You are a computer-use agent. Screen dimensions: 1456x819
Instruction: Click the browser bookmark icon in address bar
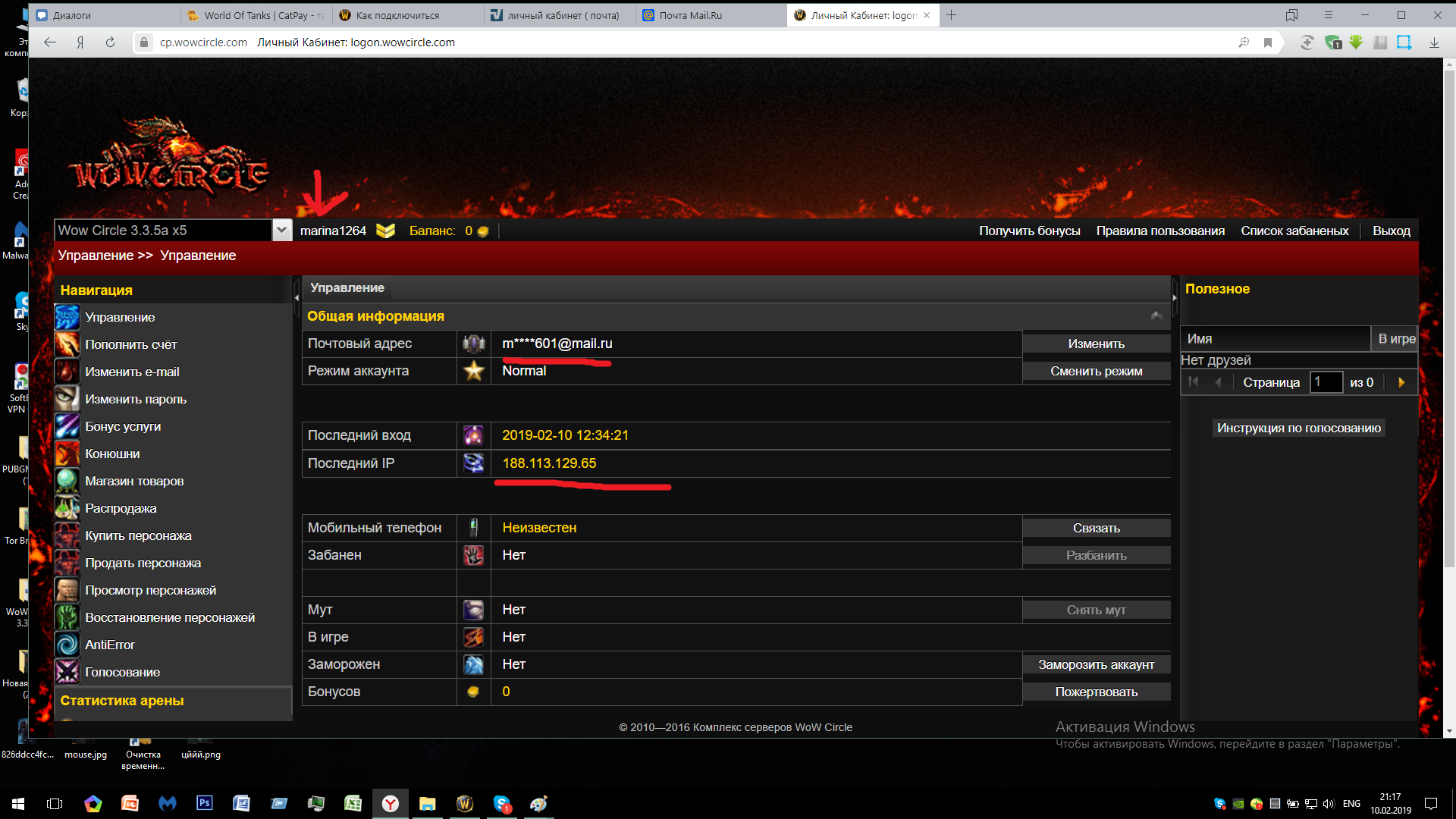[x=1267, y=42]
